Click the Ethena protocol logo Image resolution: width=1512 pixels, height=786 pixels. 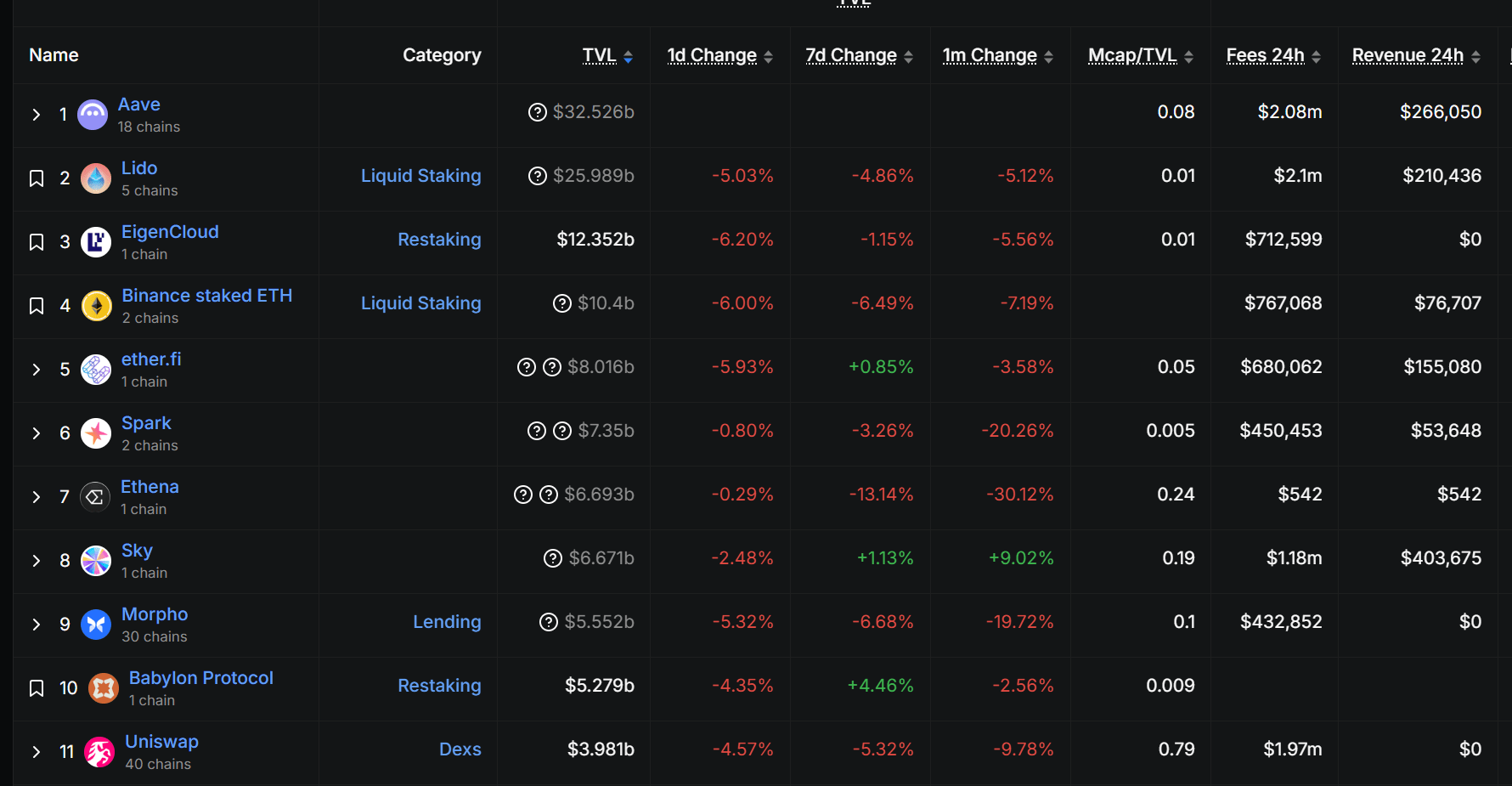point(95,497)
